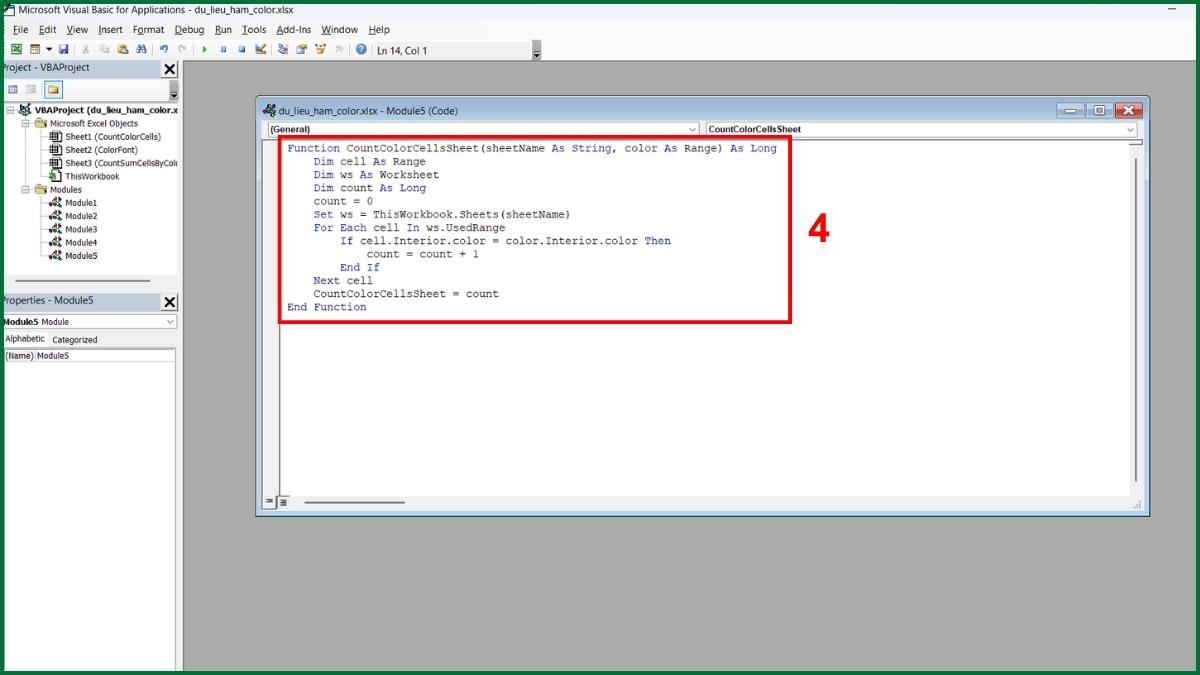The image size is (1200, 675).
Task: Click the Find binoculars icon
Action: coord(141,49)
